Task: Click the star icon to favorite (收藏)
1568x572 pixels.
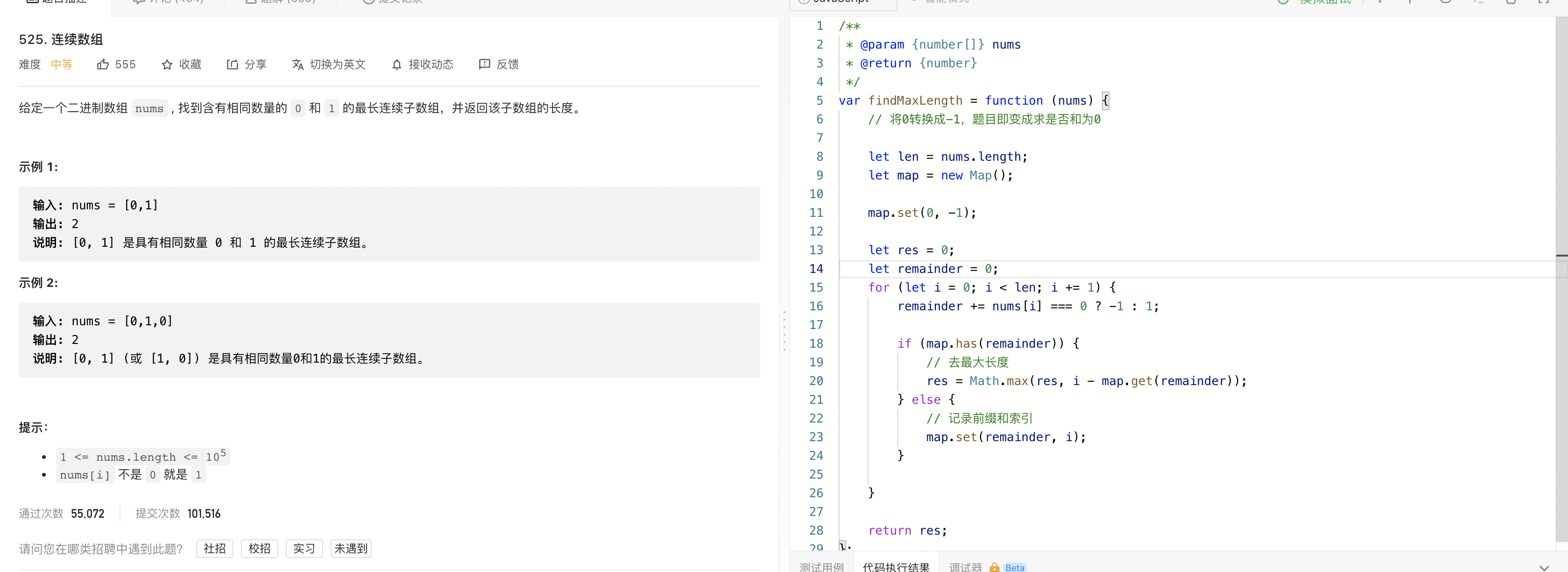Action: pos(167,64)
